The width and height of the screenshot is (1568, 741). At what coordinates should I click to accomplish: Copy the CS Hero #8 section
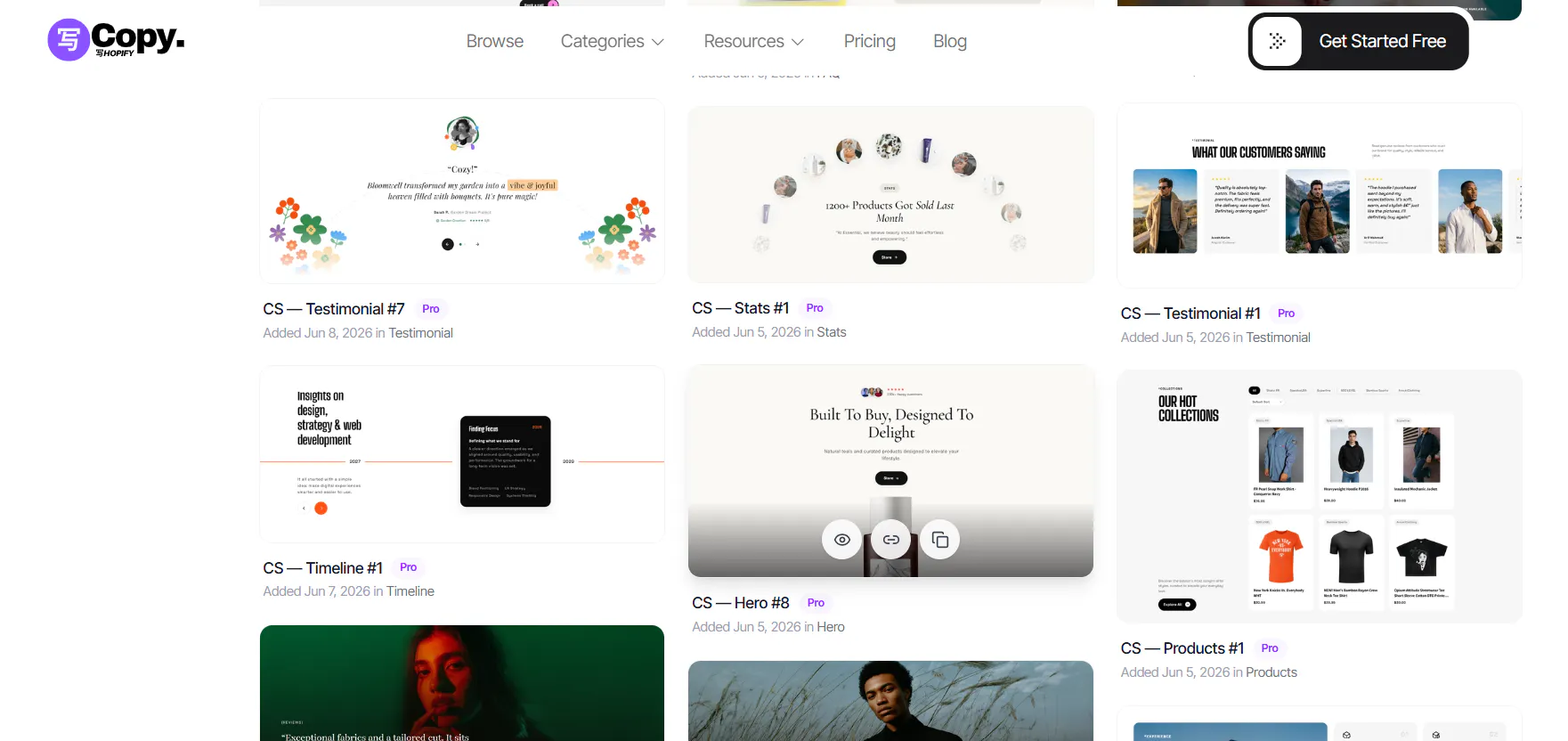tap(940, 540)
